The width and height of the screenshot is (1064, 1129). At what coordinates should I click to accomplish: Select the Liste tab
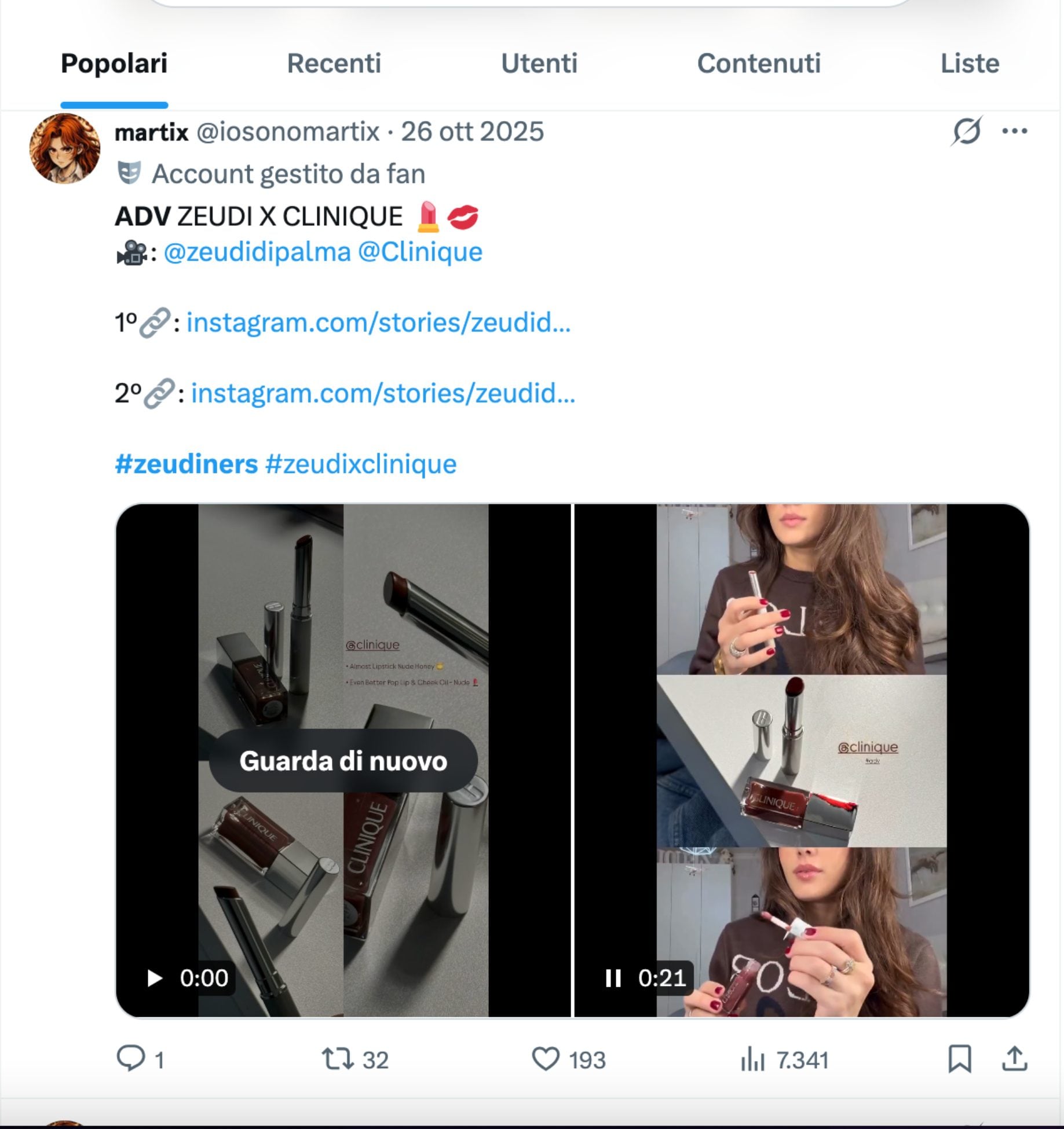(970, 64)
